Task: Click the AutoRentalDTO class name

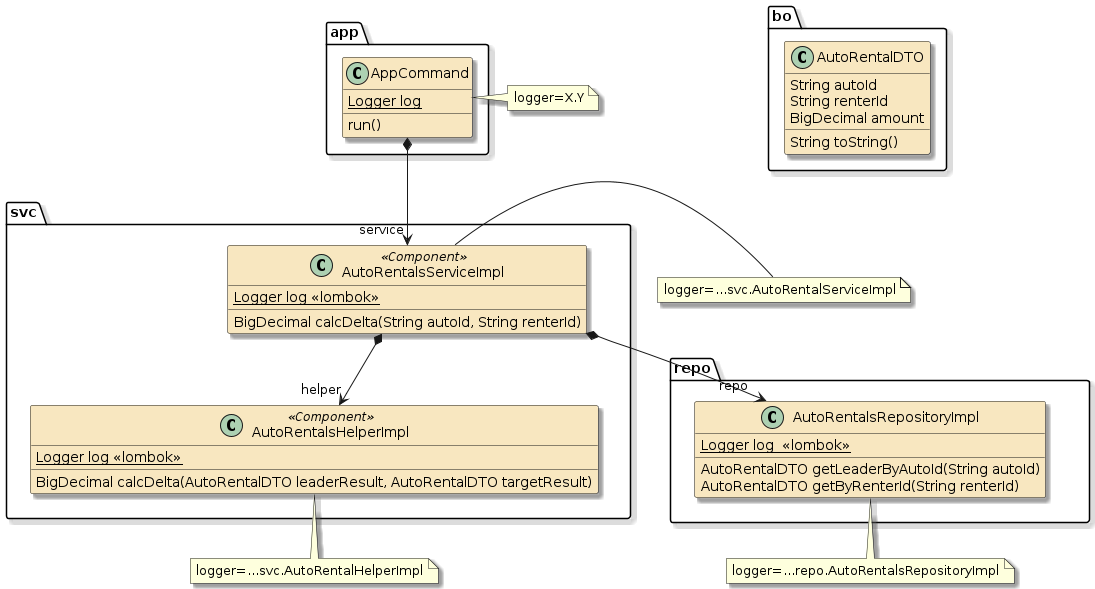Action: (870, 57)
